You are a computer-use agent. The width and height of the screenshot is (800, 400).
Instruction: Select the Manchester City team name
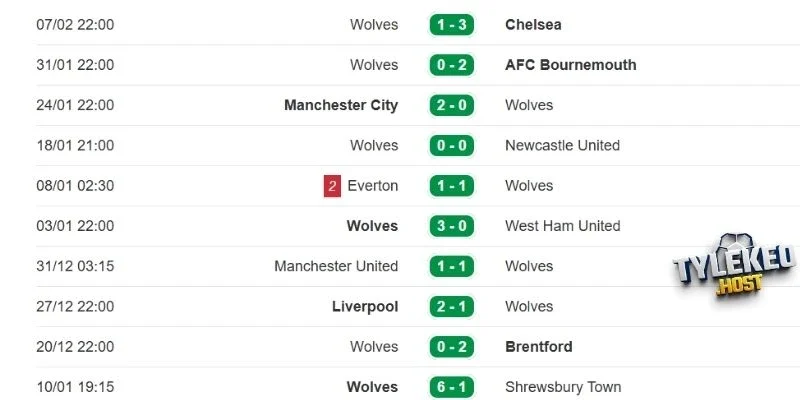[341, 105]
